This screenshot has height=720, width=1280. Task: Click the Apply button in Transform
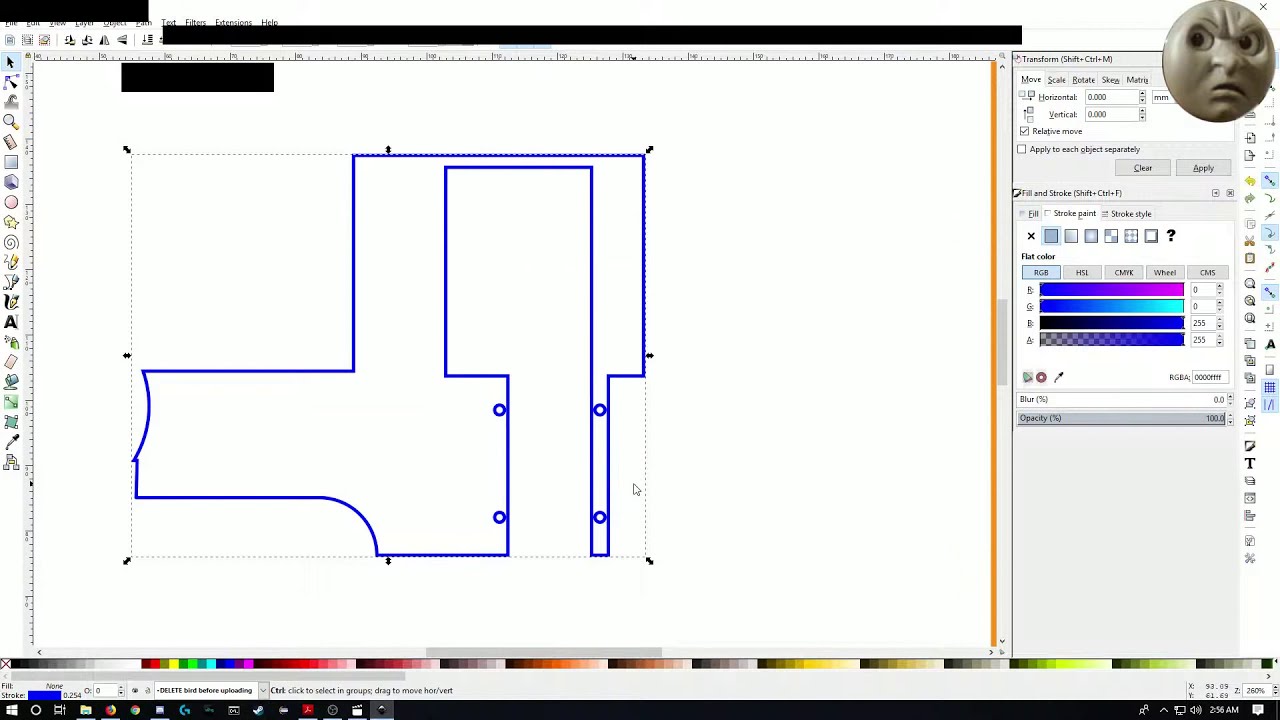1203,168
